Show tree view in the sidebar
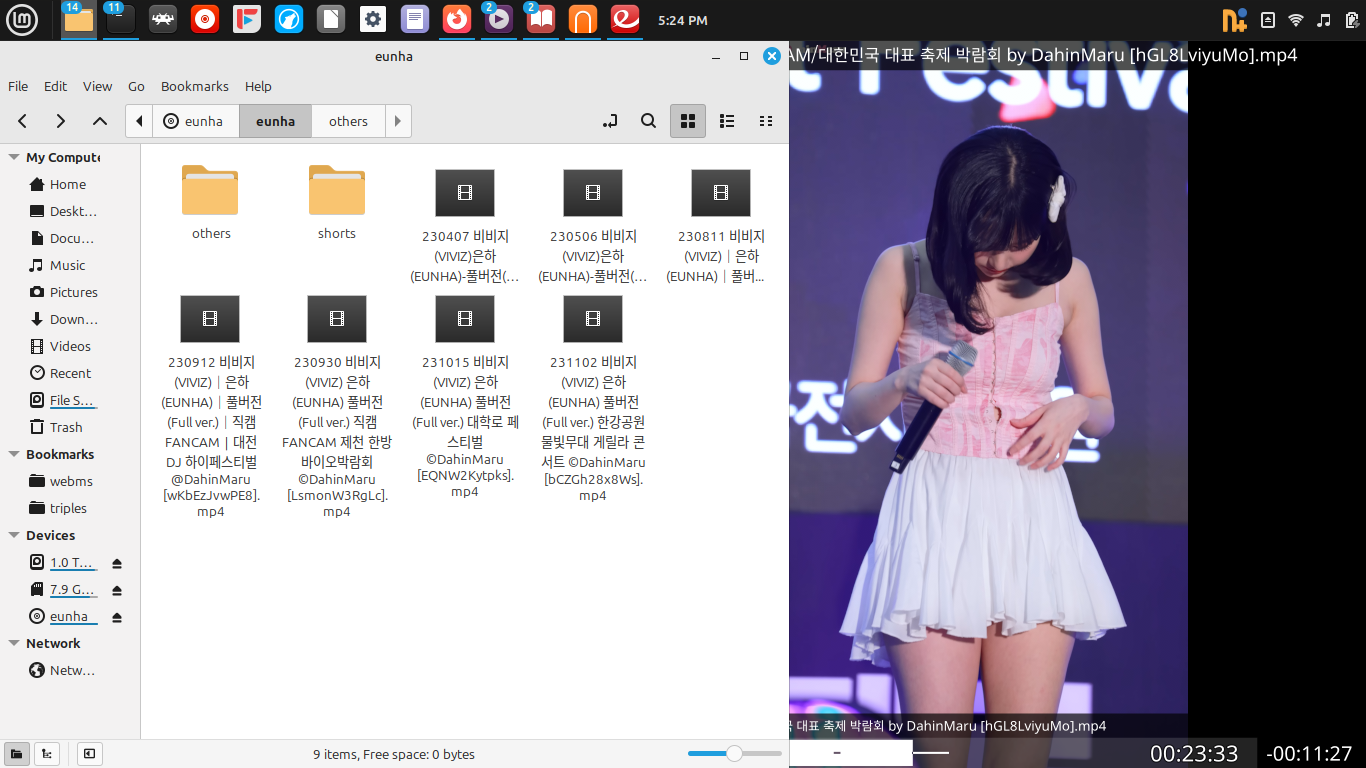 pyautogui.click(x=46, y=754)
